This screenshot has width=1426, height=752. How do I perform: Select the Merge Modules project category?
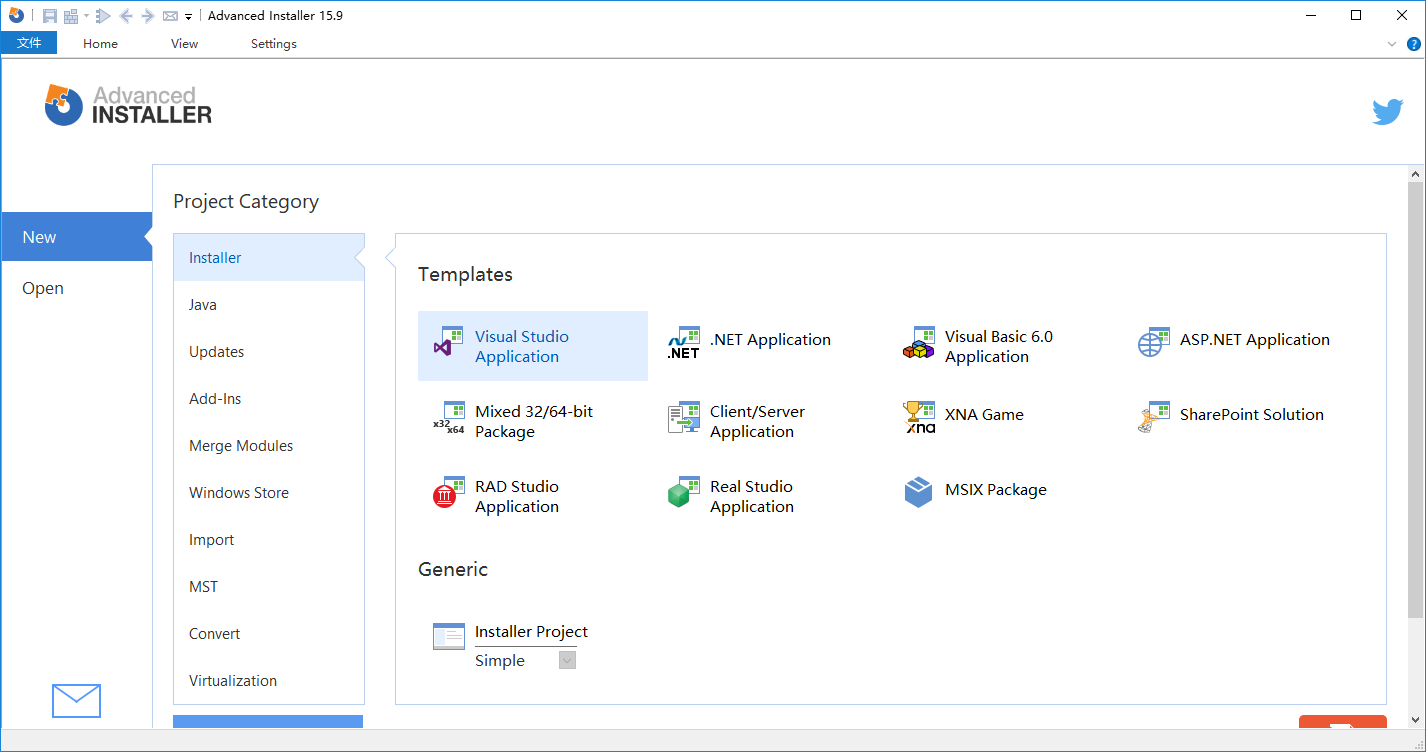pyautogui.click(x=268, y=445)
